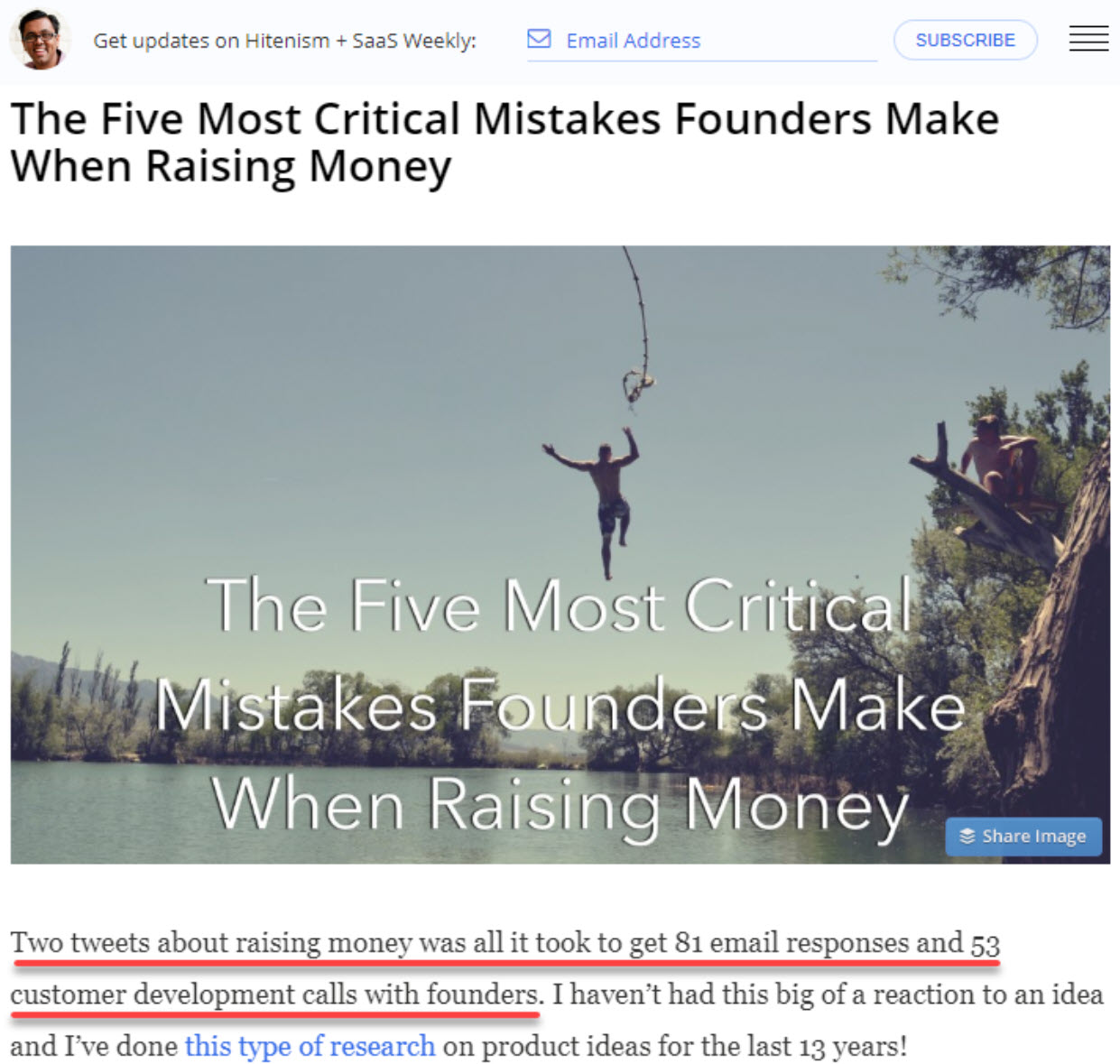Click overlay text 'When Raising Money' in image
Viewport: 1120px width, 1064px height.
point(560,805)
